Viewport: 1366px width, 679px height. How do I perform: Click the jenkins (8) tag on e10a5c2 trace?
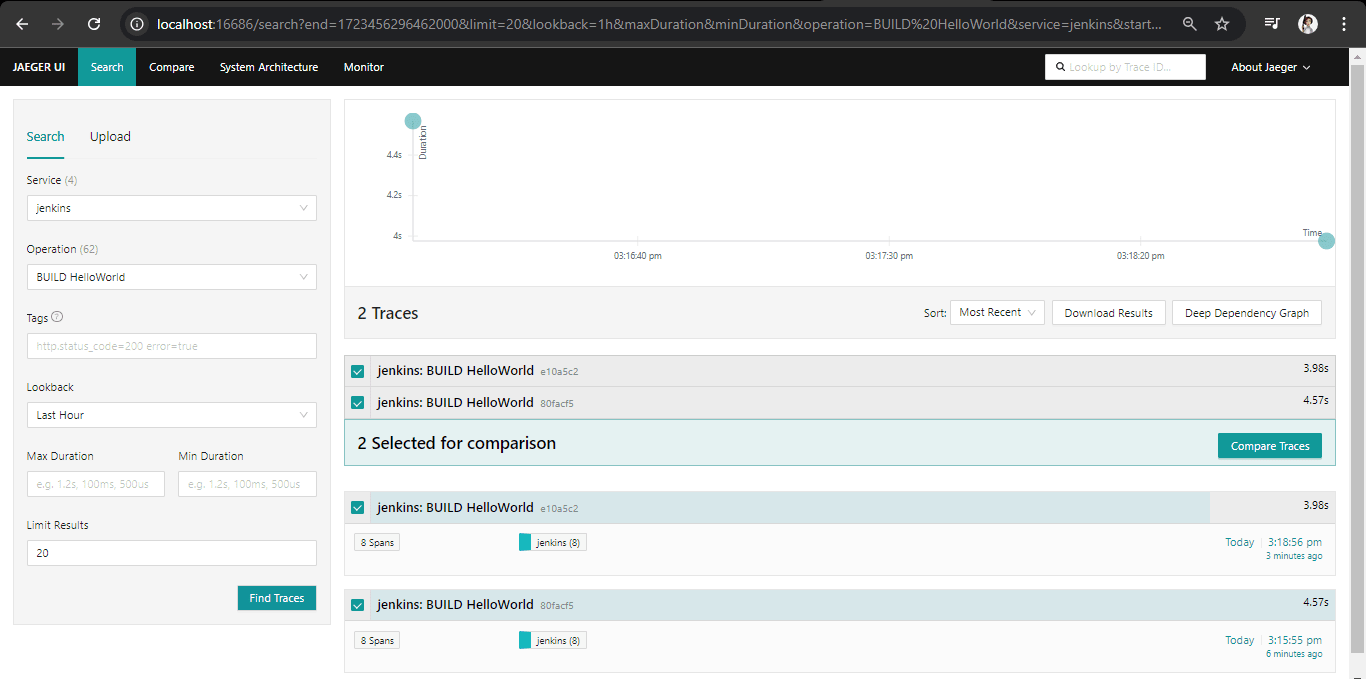(x=552, y=542)
